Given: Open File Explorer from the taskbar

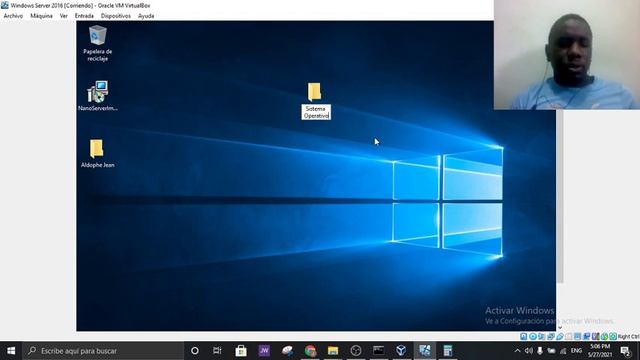Looking at the screenshot, I should (333, 351).
